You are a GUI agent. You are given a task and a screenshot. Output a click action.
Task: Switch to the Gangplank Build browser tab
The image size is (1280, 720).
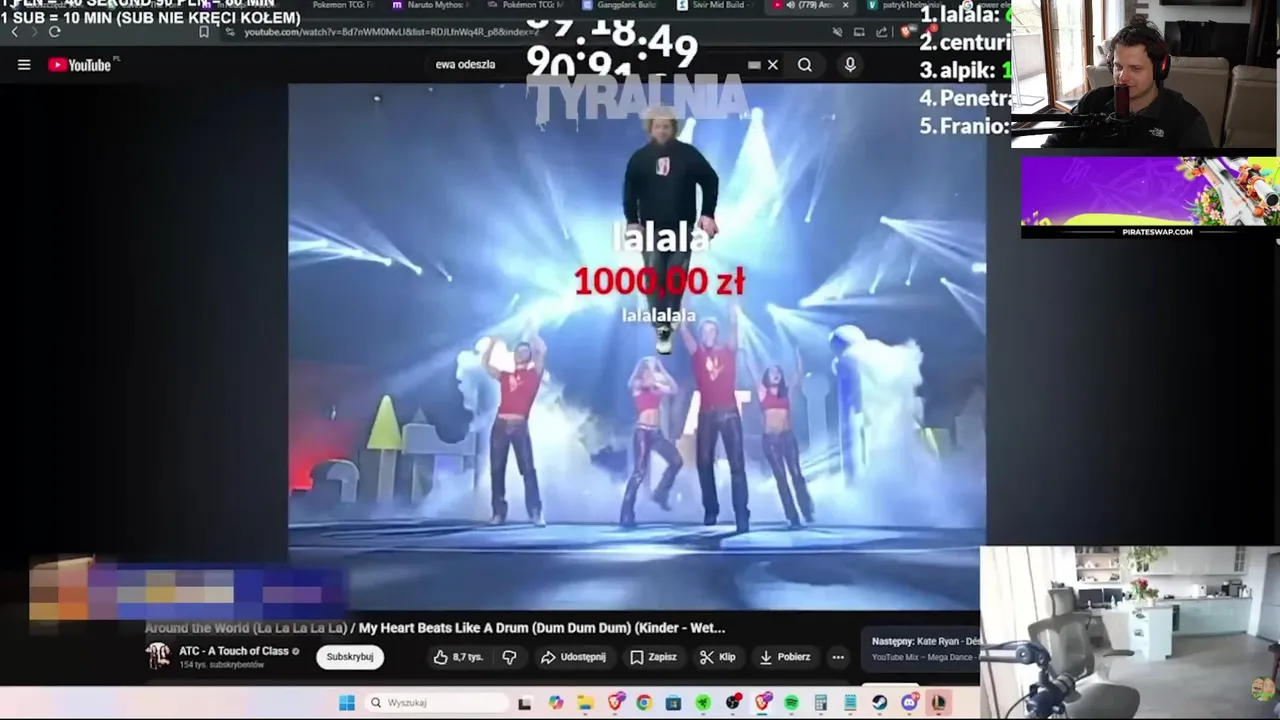pyautogui.click(x=620, y=5)
